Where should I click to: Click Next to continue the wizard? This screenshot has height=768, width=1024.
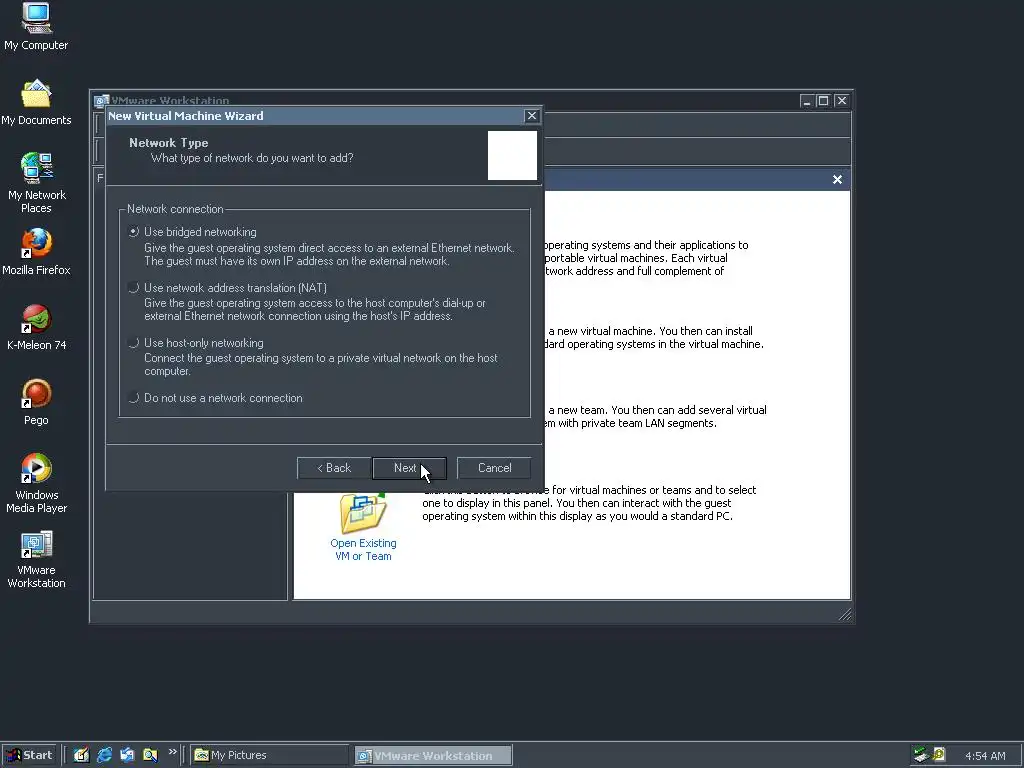[409, 468]
